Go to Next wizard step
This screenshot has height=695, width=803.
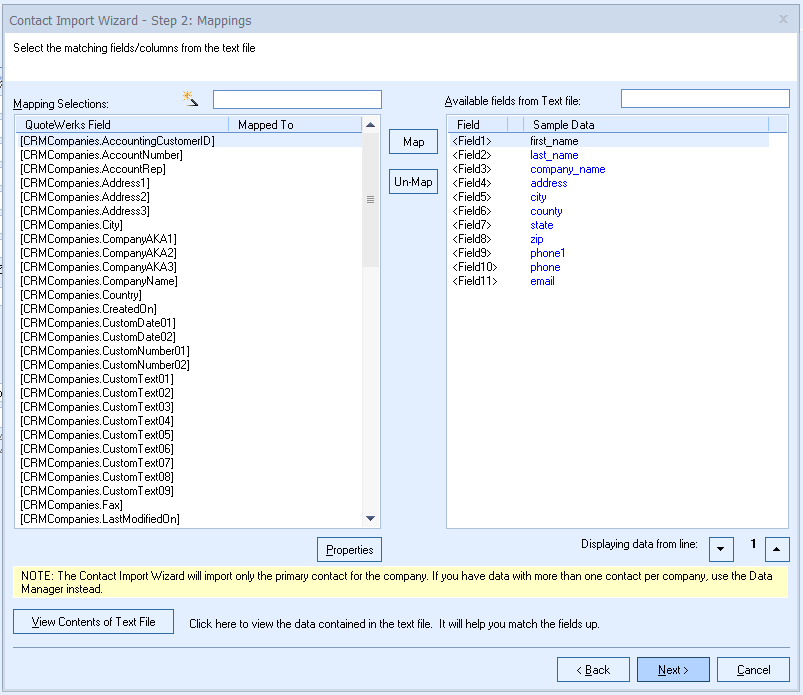pos(673,670)
